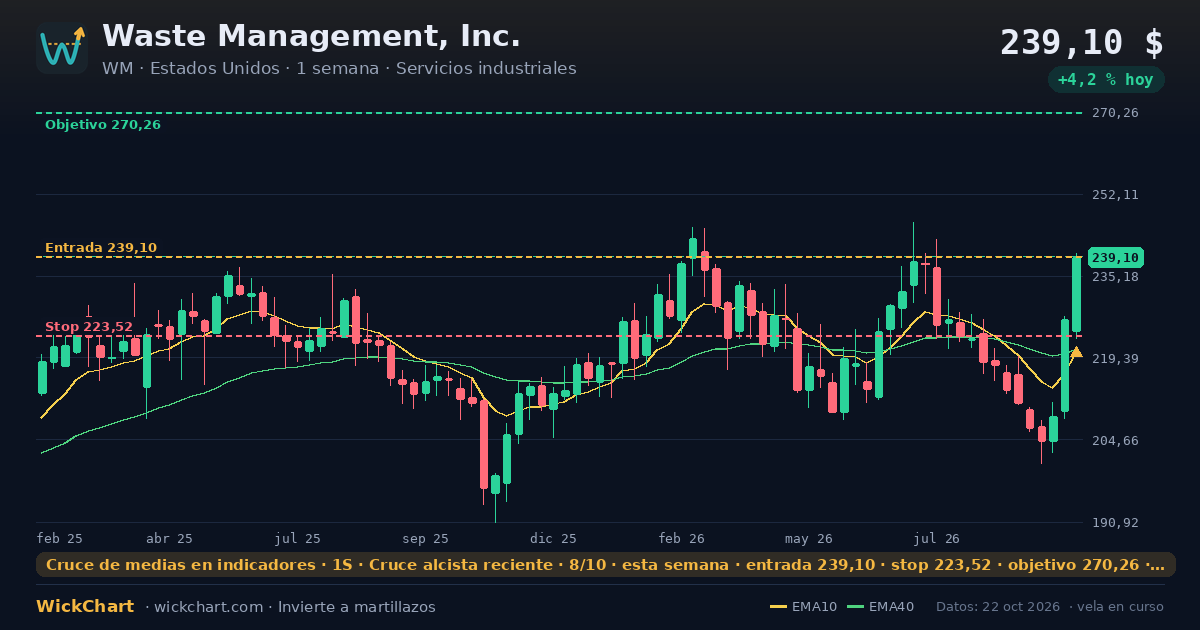Click the Waste Management, Inc. title
Viewport: 1200px width, 630px height.
[311, 36]
